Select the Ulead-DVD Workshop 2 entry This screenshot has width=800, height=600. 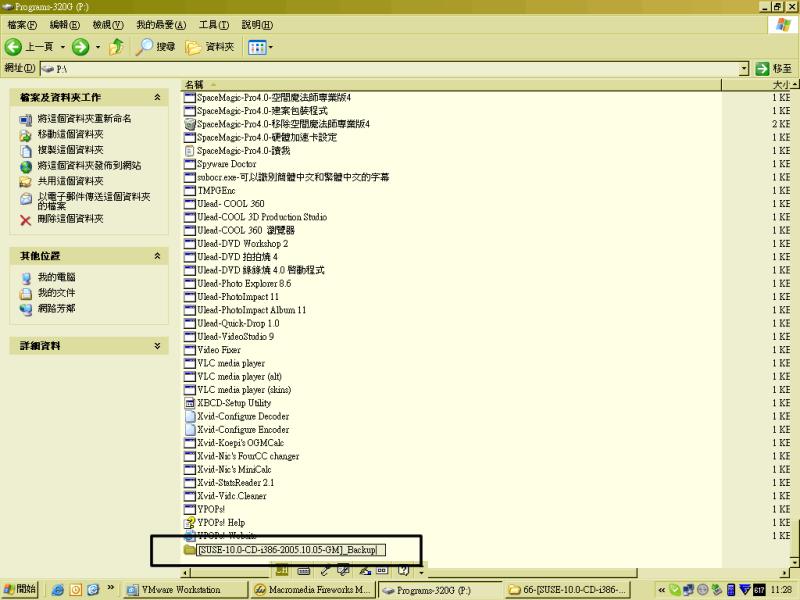pyautogui.click(x=242, y=243)
